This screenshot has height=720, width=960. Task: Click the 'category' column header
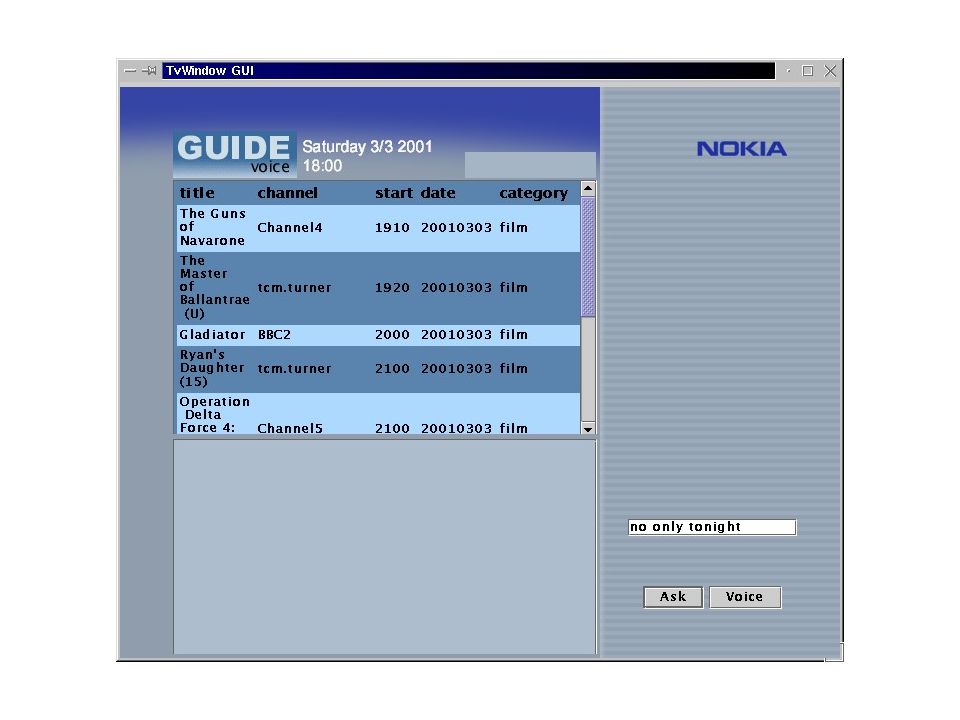tap(533, 193)
